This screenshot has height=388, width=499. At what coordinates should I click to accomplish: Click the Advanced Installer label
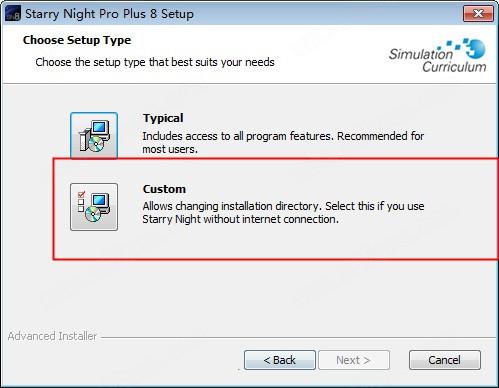(x=52, y=336)
